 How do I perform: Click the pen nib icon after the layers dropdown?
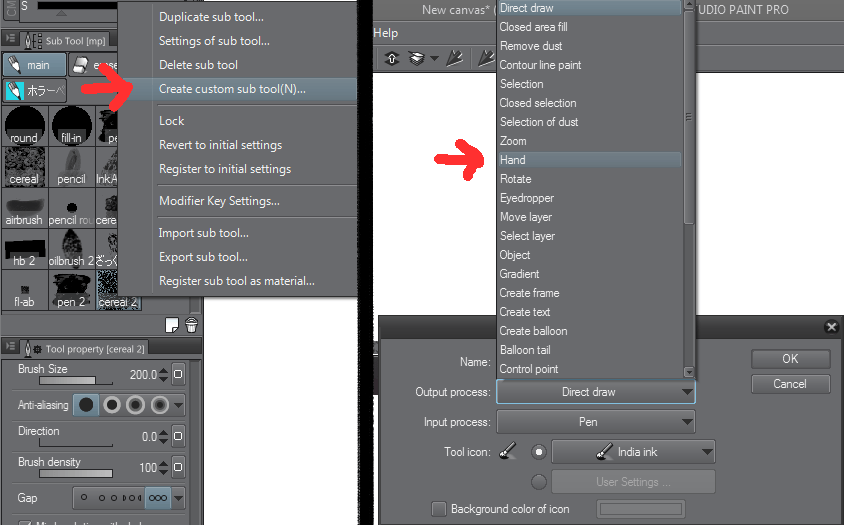(455, 58)
